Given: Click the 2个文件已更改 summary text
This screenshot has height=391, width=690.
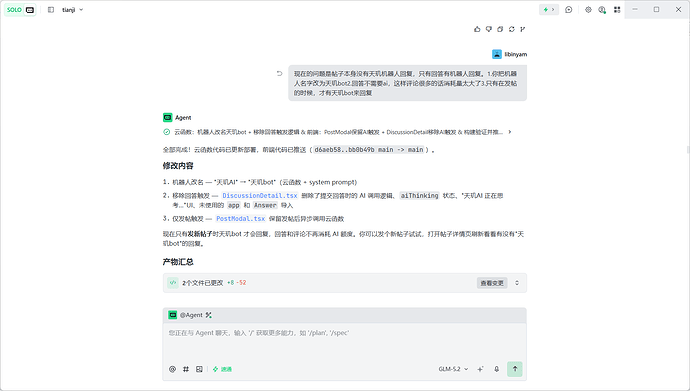Looking at the screenshot, I should [x=203, y=283].
